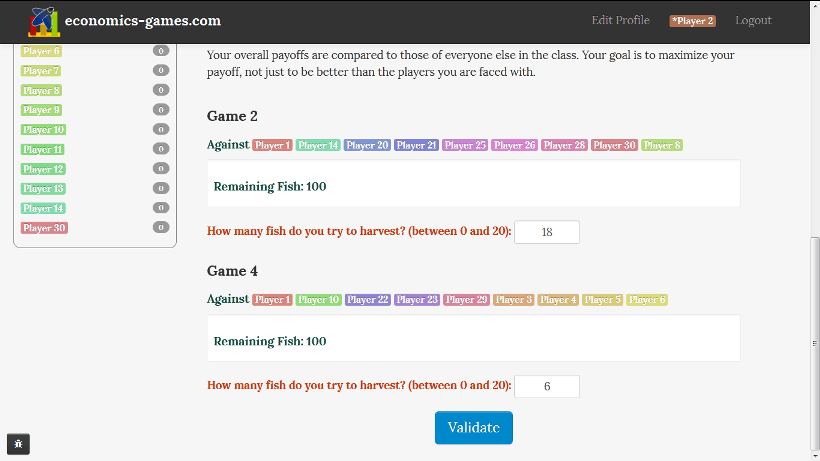The image size is (820, 461).
Task: Click the Game 4 harvest input field
Action: click(x=547, y=386)
